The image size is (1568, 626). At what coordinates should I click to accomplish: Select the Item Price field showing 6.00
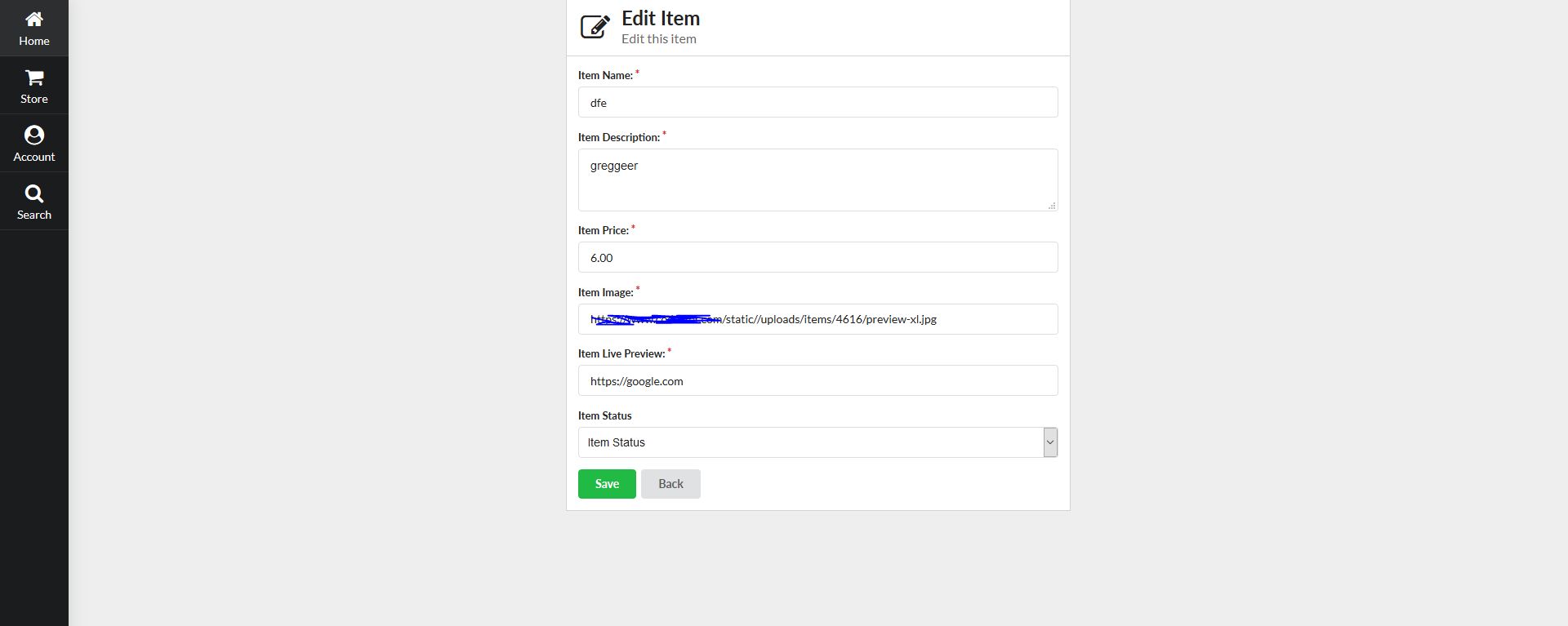coord(817,258)
